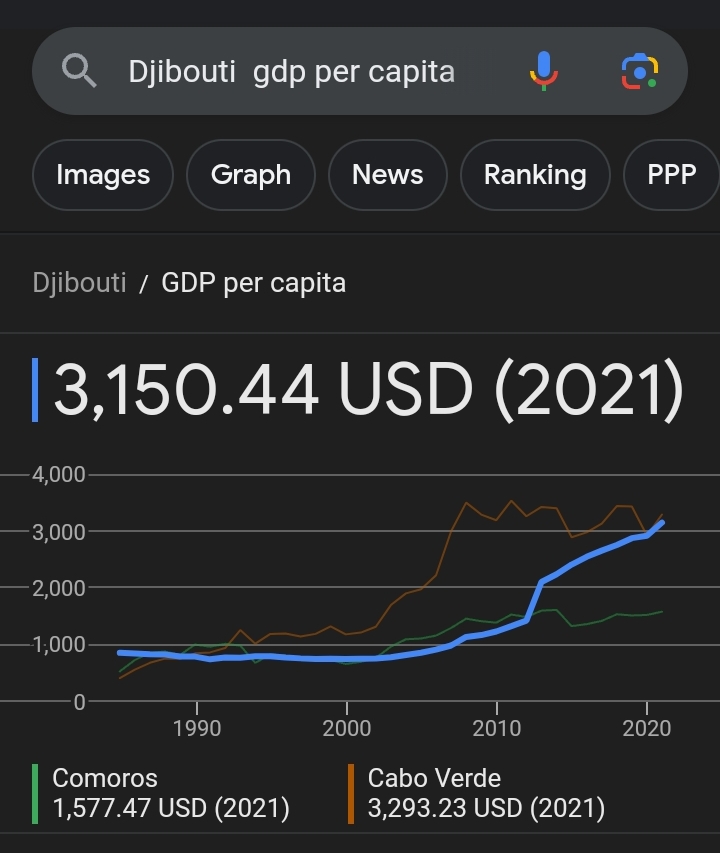
Task: Start voice search with microphone icon
Action: pyautogui.click(x=544, y=71)
